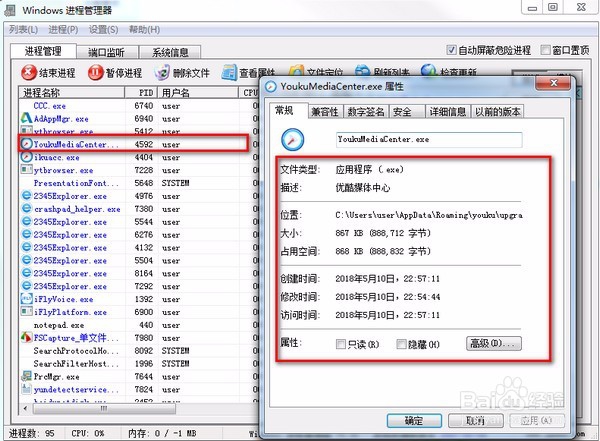Image resolution: width=600 pixels, height=441 pixels.
Task: Click the 检查更新 globe icon
Action: pyautogui.click(x=429, y=70)
